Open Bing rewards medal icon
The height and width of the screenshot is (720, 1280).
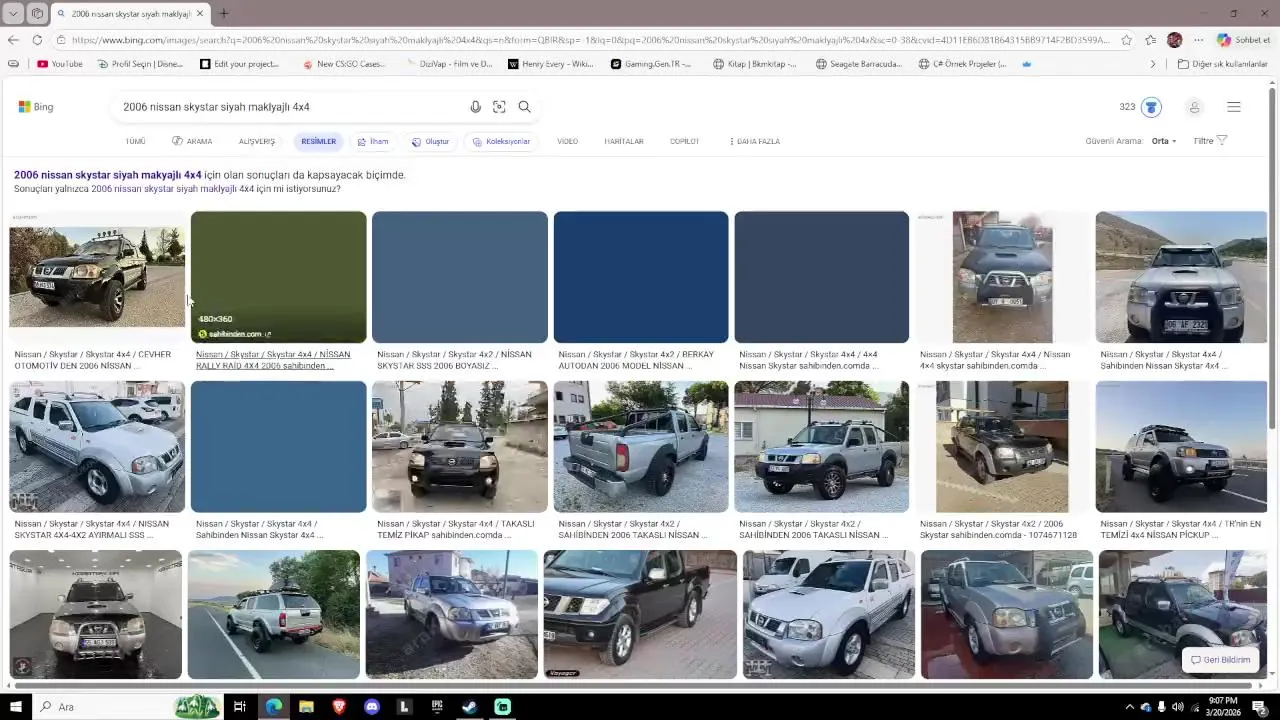(1151, 107)
